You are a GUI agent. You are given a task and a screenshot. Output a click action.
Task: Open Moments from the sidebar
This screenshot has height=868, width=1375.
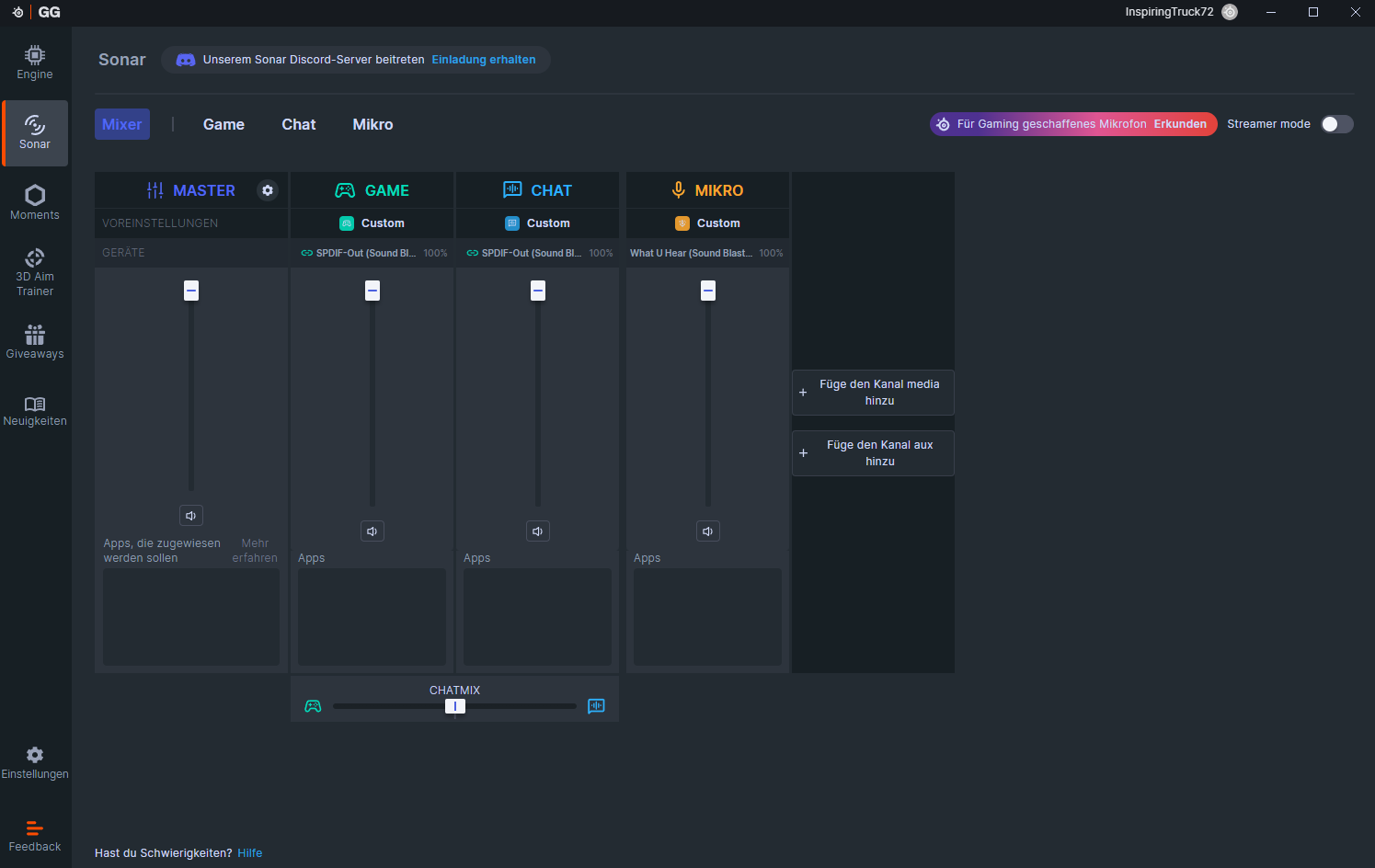35,202
